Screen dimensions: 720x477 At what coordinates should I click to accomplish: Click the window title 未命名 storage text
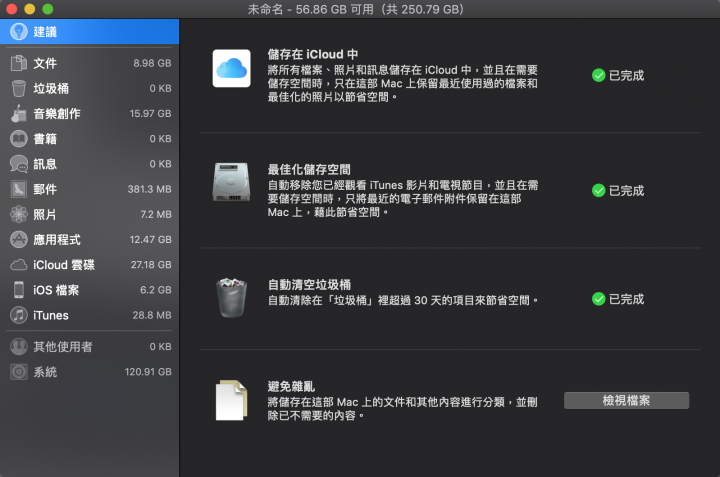pyautogui.click(x=356, y=9)
